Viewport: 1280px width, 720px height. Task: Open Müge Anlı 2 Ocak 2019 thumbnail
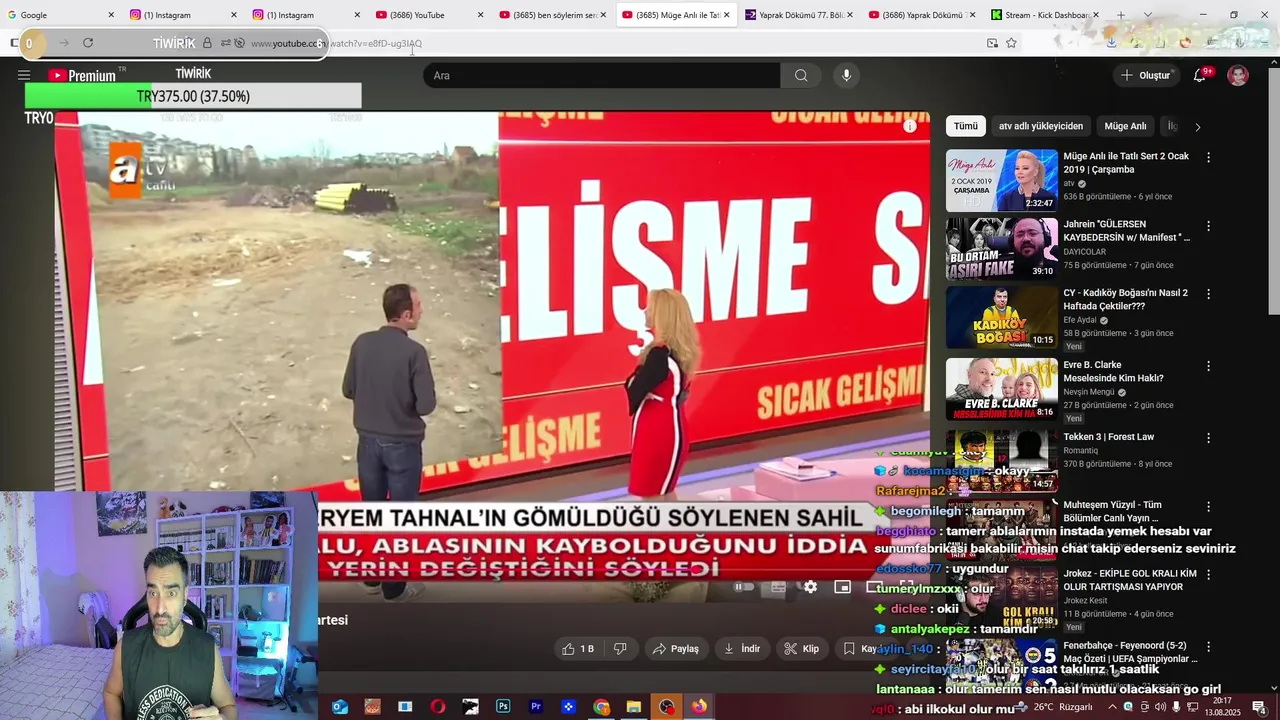[x=1001, y=180]
